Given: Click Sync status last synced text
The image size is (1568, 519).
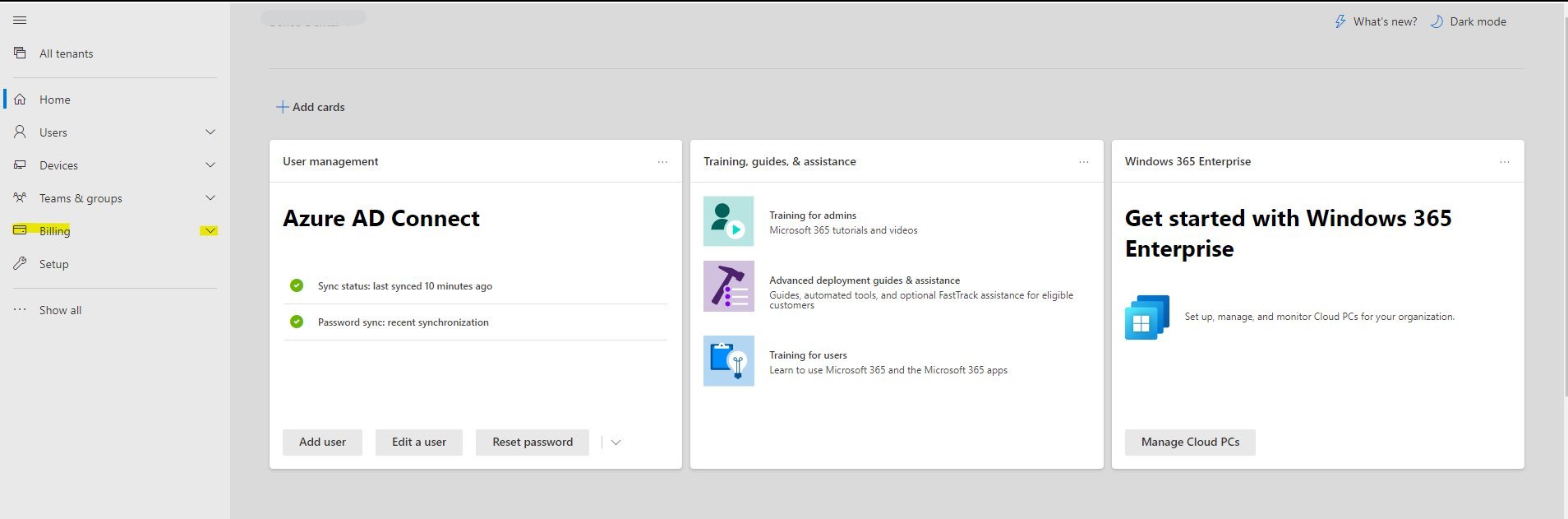Looking at the screenshot, I should tap(405, 286).
